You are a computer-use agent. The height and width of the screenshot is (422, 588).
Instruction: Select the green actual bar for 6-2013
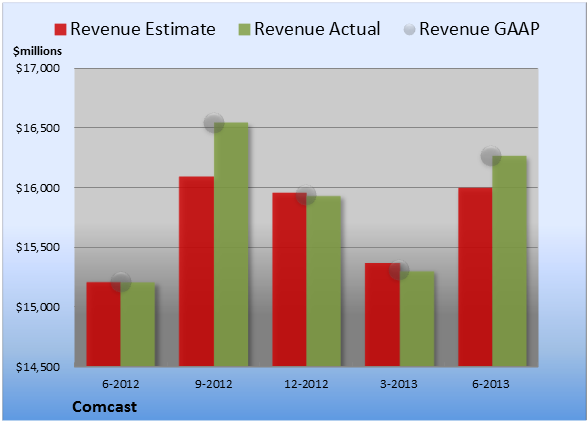coord(509,261)
